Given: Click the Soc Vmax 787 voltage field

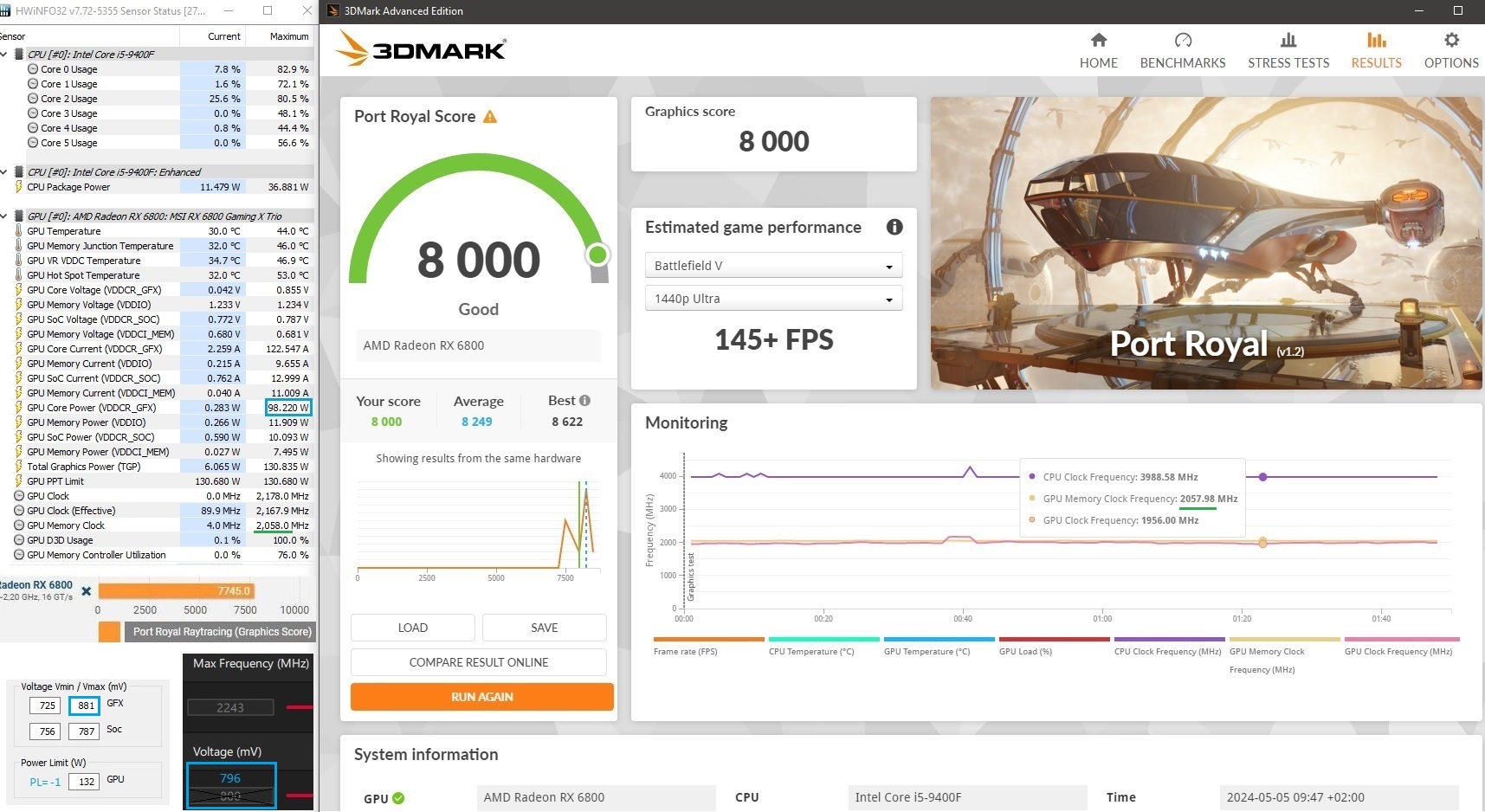Looking at the screenshot, I should click(85, 731).
